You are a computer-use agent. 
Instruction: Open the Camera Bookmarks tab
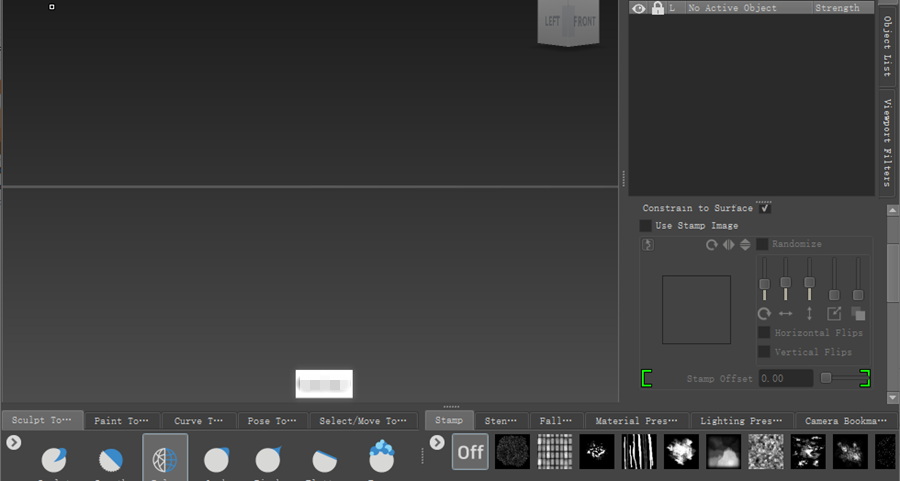[846, 421]
